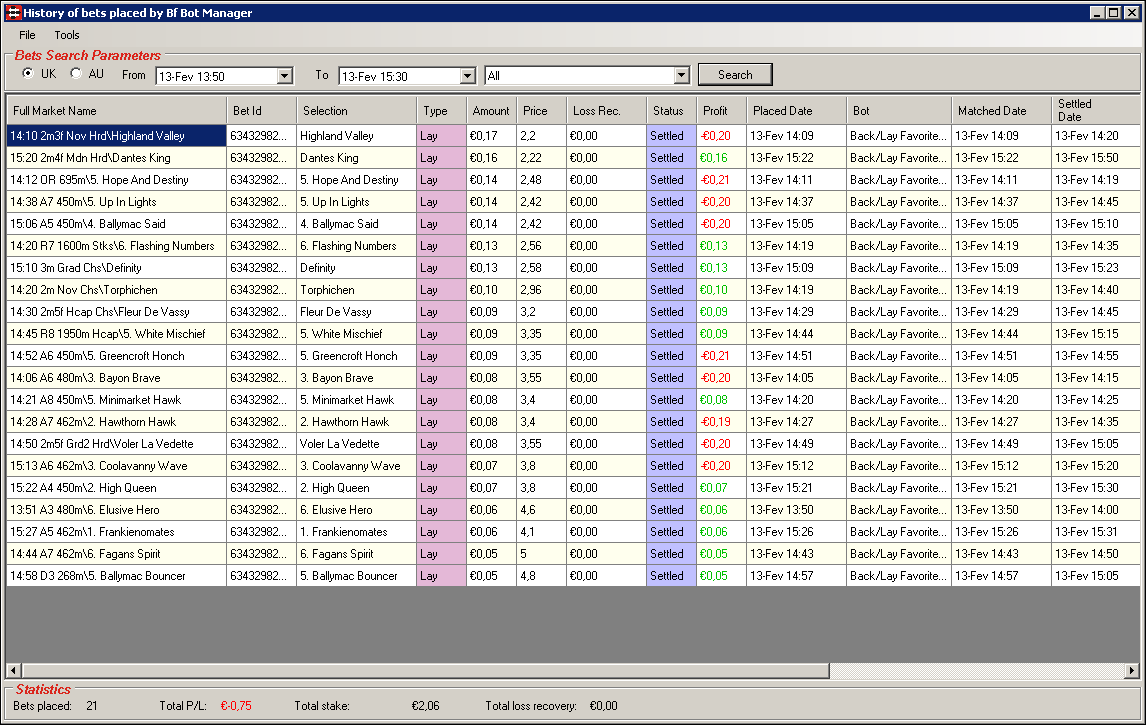Screen dimensions: 1147x725
Task: Click the price 2,96 for Torphichen
Action: pyautogui.click(x=541, y=290)
